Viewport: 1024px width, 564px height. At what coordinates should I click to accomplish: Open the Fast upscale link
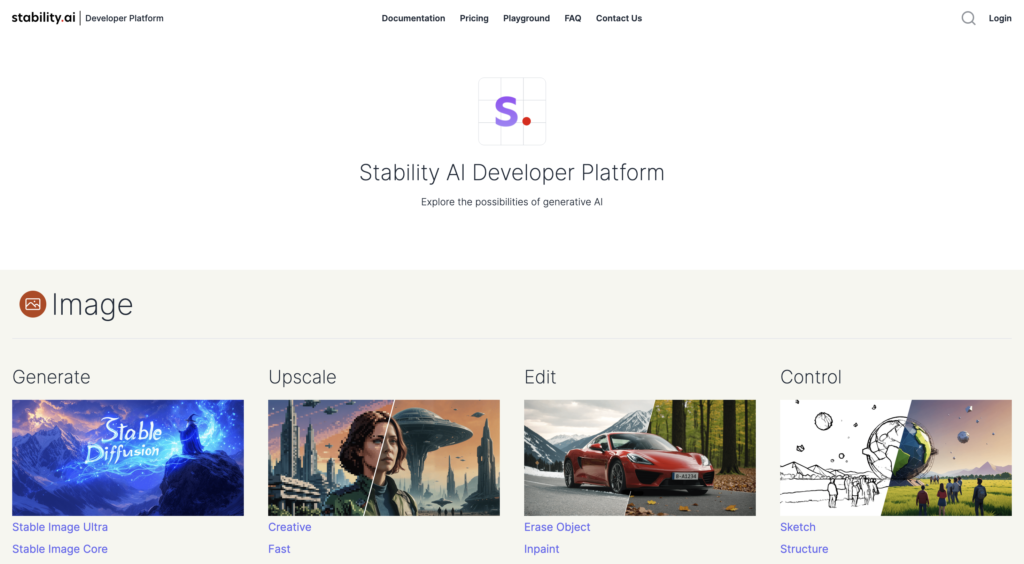pyautogui.click(x=280, y=549)
